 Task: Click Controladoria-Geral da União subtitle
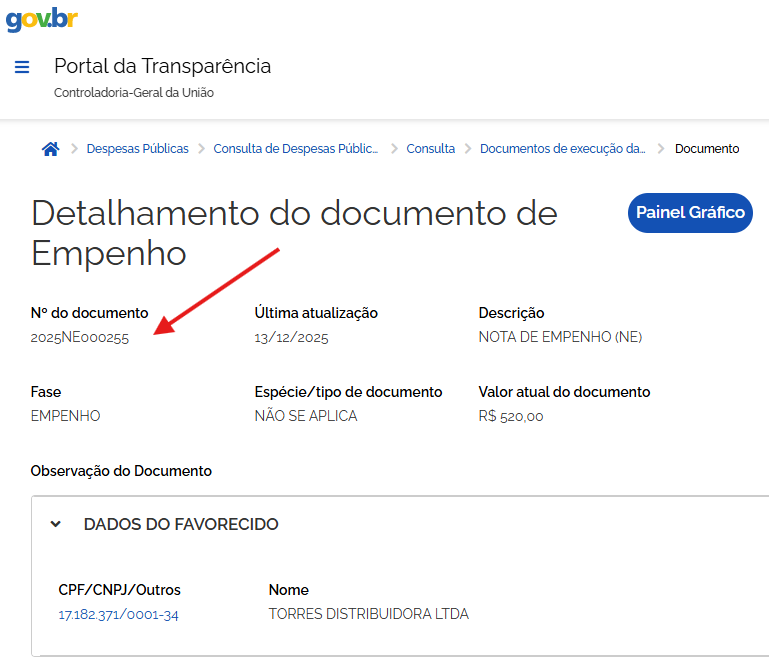(x=133, y=93)
